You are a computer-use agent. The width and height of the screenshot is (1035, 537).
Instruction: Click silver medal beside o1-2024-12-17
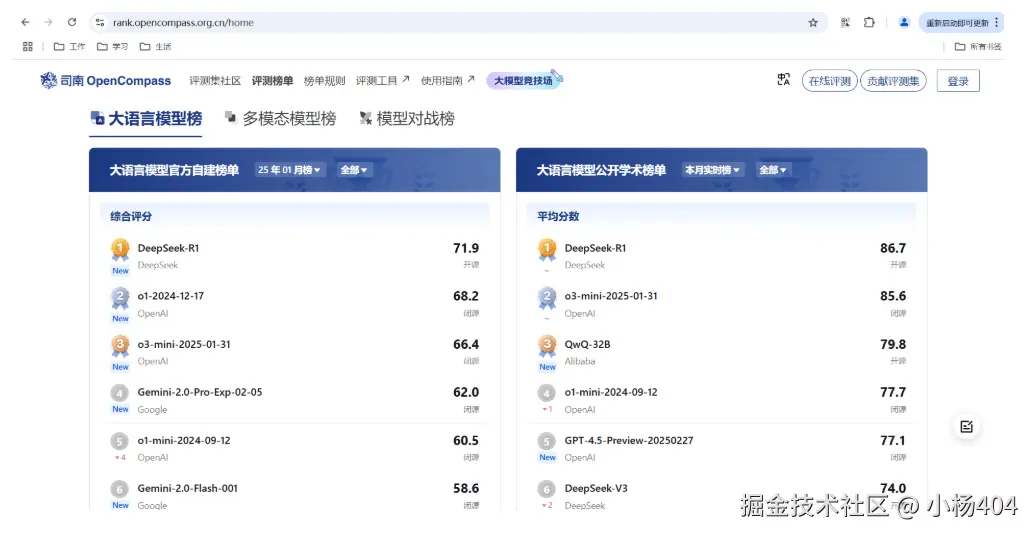[120, 298]
